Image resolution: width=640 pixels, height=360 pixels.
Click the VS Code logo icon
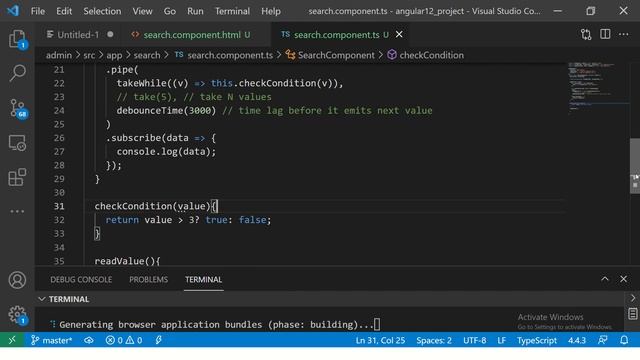[13, 11]
